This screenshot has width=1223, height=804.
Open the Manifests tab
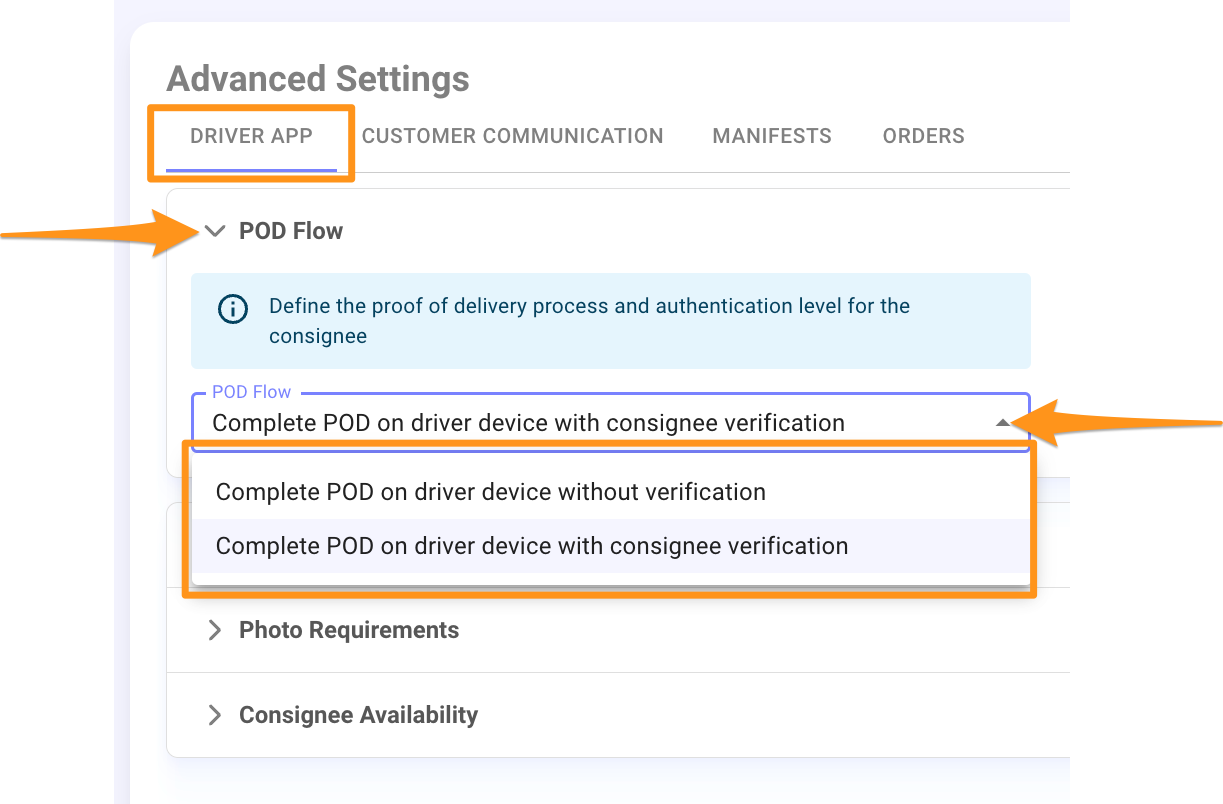click(x=772, y=136)
